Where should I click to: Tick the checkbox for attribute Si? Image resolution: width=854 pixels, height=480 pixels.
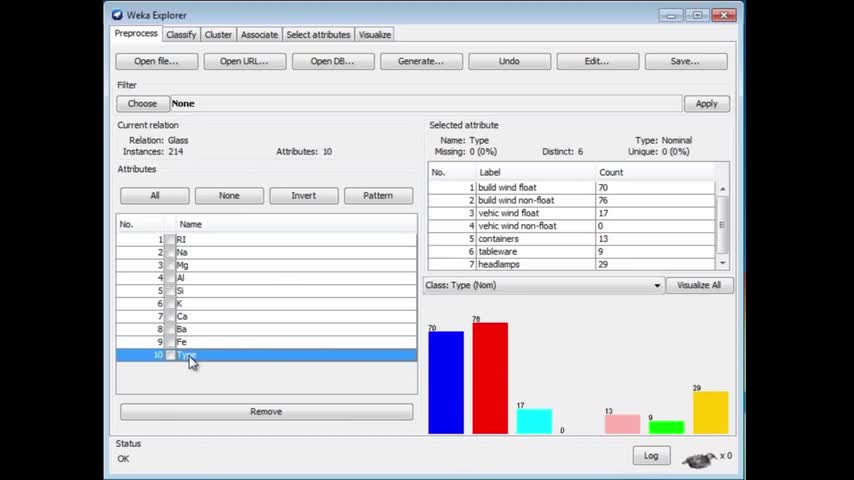point(170,290)
